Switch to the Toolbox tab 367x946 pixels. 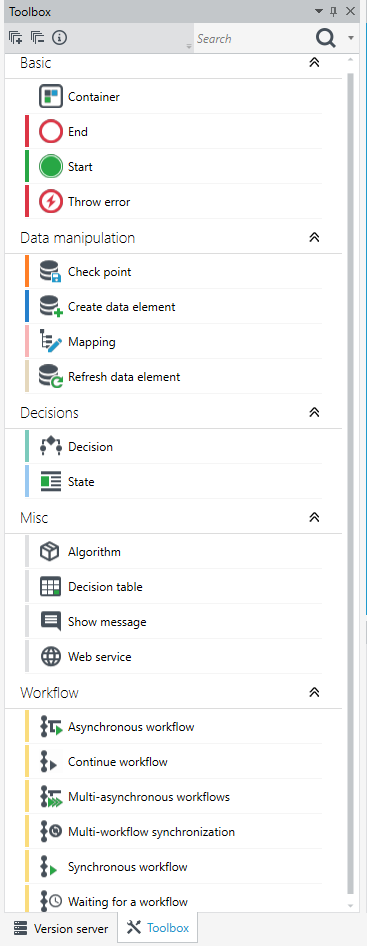coord(158,928)
